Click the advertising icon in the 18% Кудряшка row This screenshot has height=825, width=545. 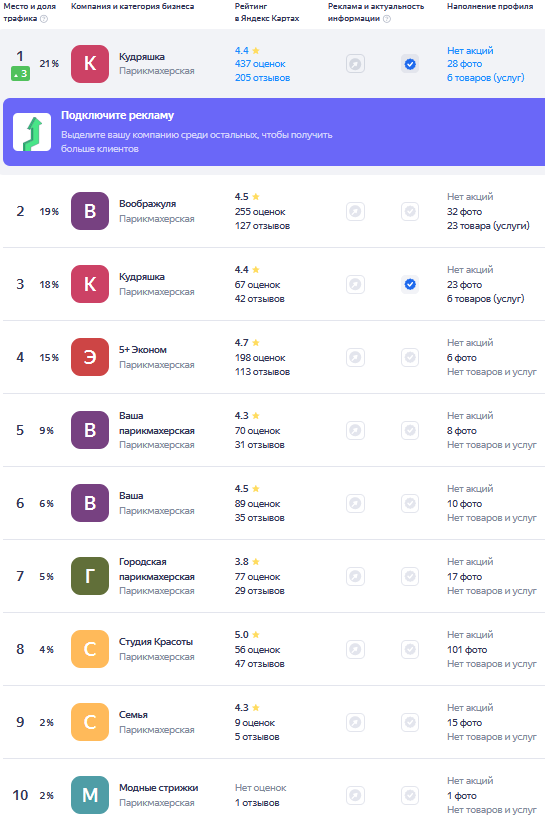[x=356, y=285]
